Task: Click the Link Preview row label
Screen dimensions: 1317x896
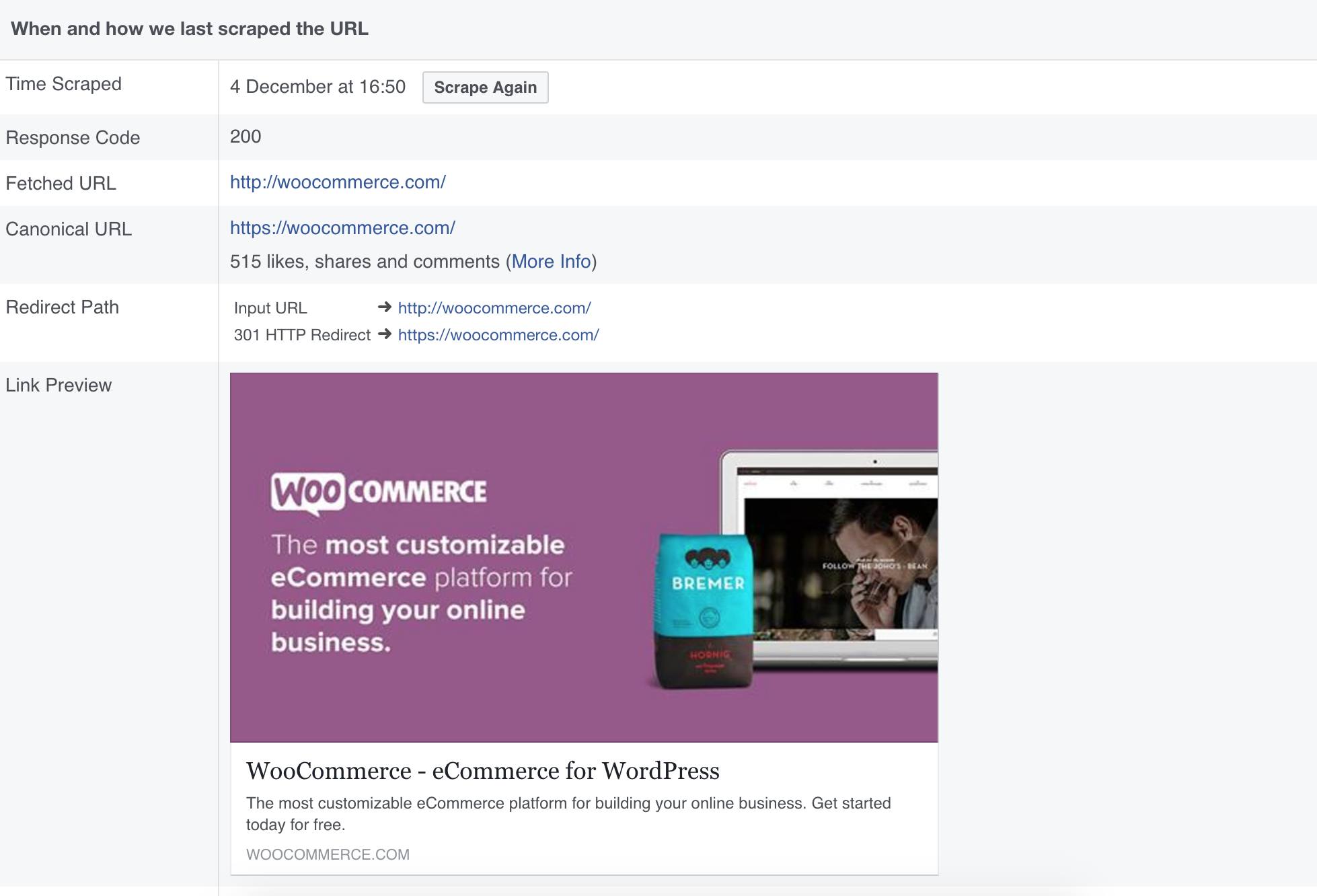Action: pyautogui.click(x=59, y=385)
